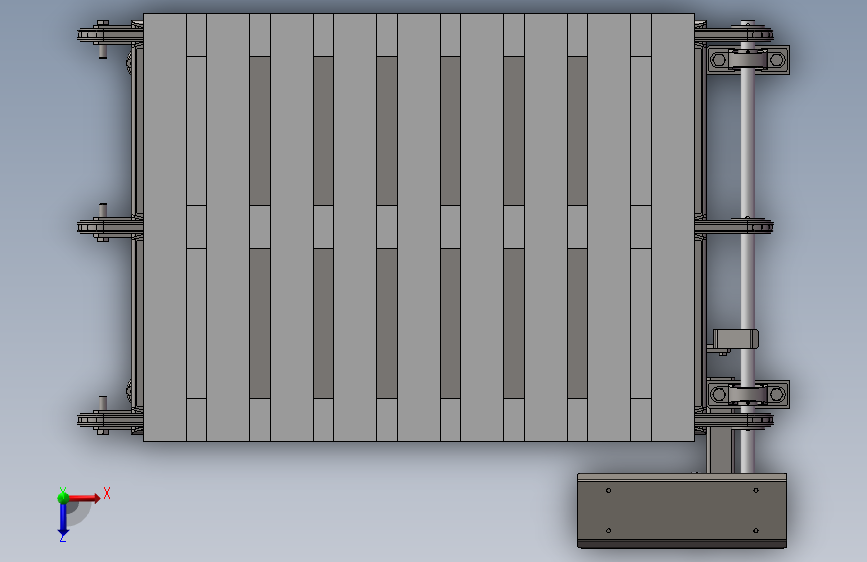Select the rightmost wide conveyor slat

pyautogui.click(x=673, y=227)
